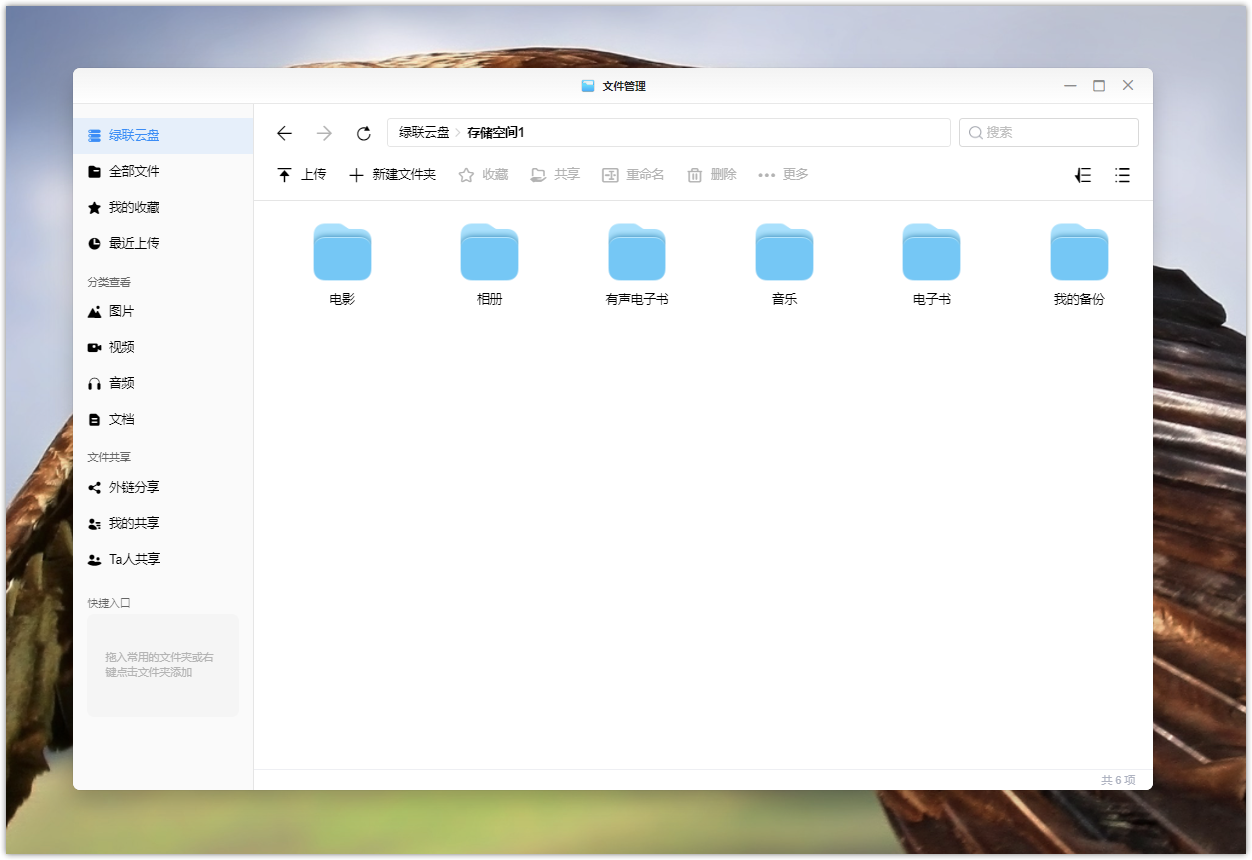This screenshot has height=860, width=1252.
Task: Browse the 图片 category
Action: click(121, 311)
